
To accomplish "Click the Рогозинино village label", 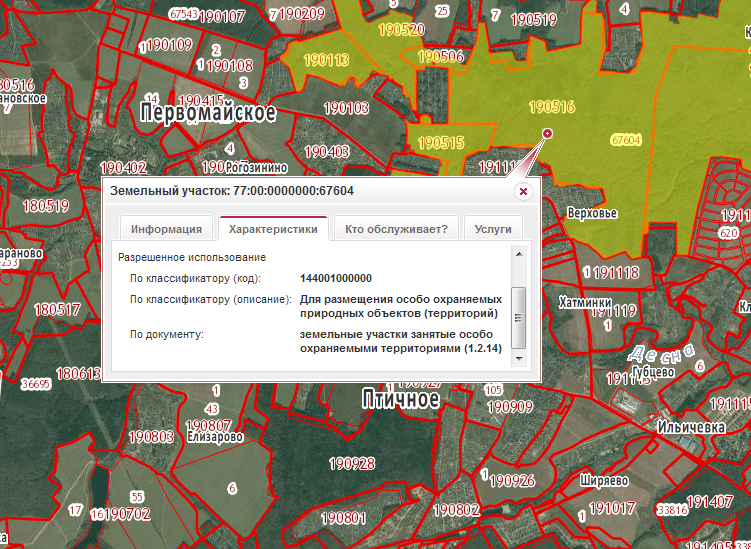I will 256,168.
